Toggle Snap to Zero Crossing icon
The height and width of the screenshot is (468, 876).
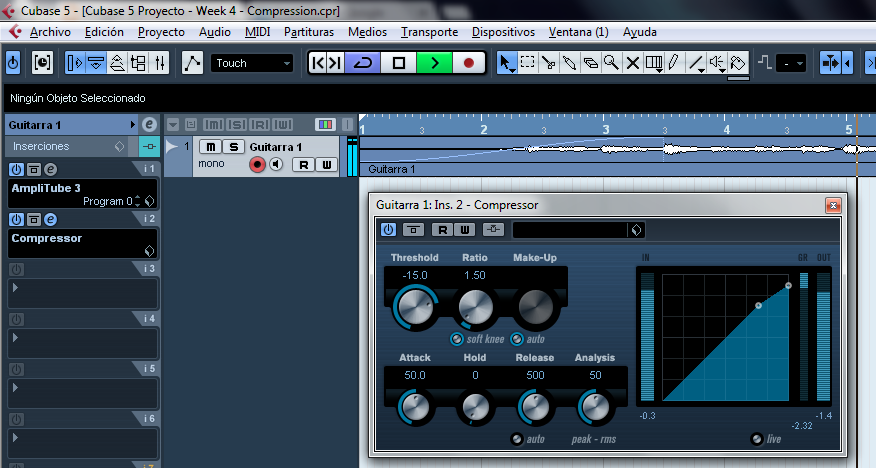[765, 63]
